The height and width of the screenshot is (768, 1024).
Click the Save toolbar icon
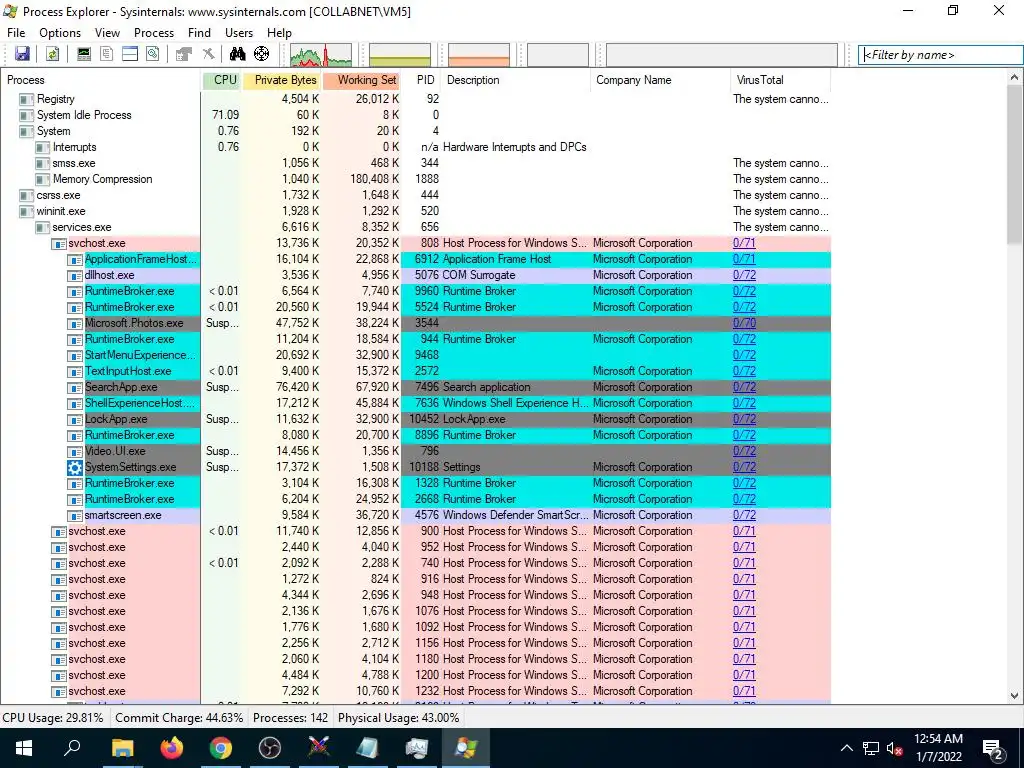tap(22, 54)
